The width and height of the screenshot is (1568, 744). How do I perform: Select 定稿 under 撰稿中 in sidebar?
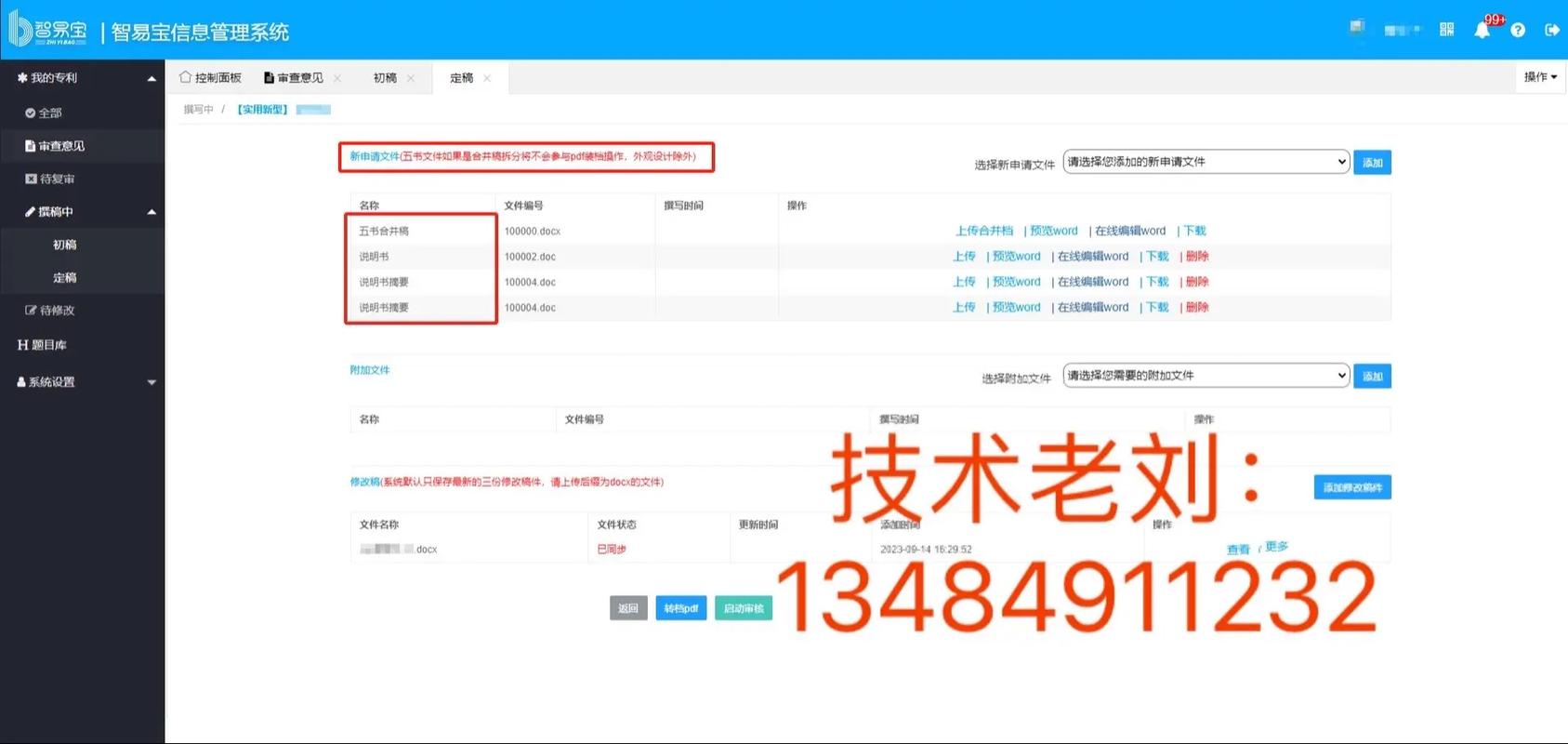[65, 277]
